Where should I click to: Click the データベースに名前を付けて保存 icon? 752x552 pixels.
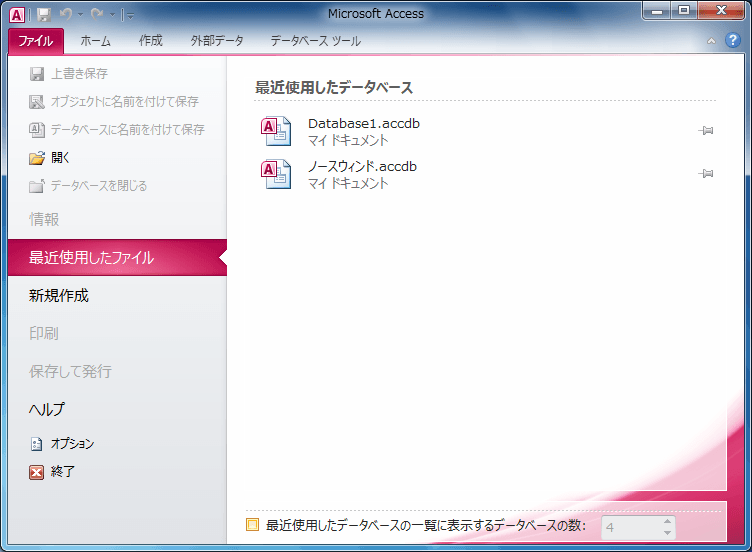[37, 129]
